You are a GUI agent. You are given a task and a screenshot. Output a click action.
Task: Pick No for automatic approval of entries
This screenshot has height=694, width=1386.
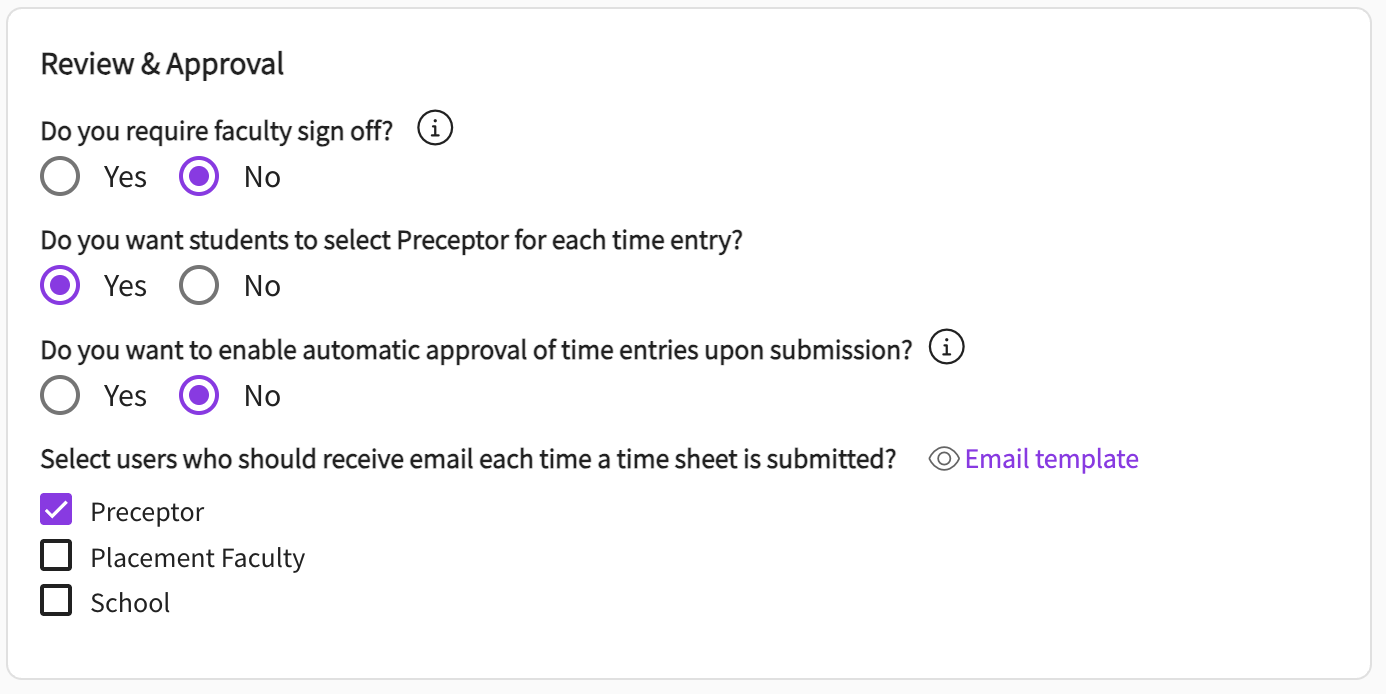click(x=199, y=396)
